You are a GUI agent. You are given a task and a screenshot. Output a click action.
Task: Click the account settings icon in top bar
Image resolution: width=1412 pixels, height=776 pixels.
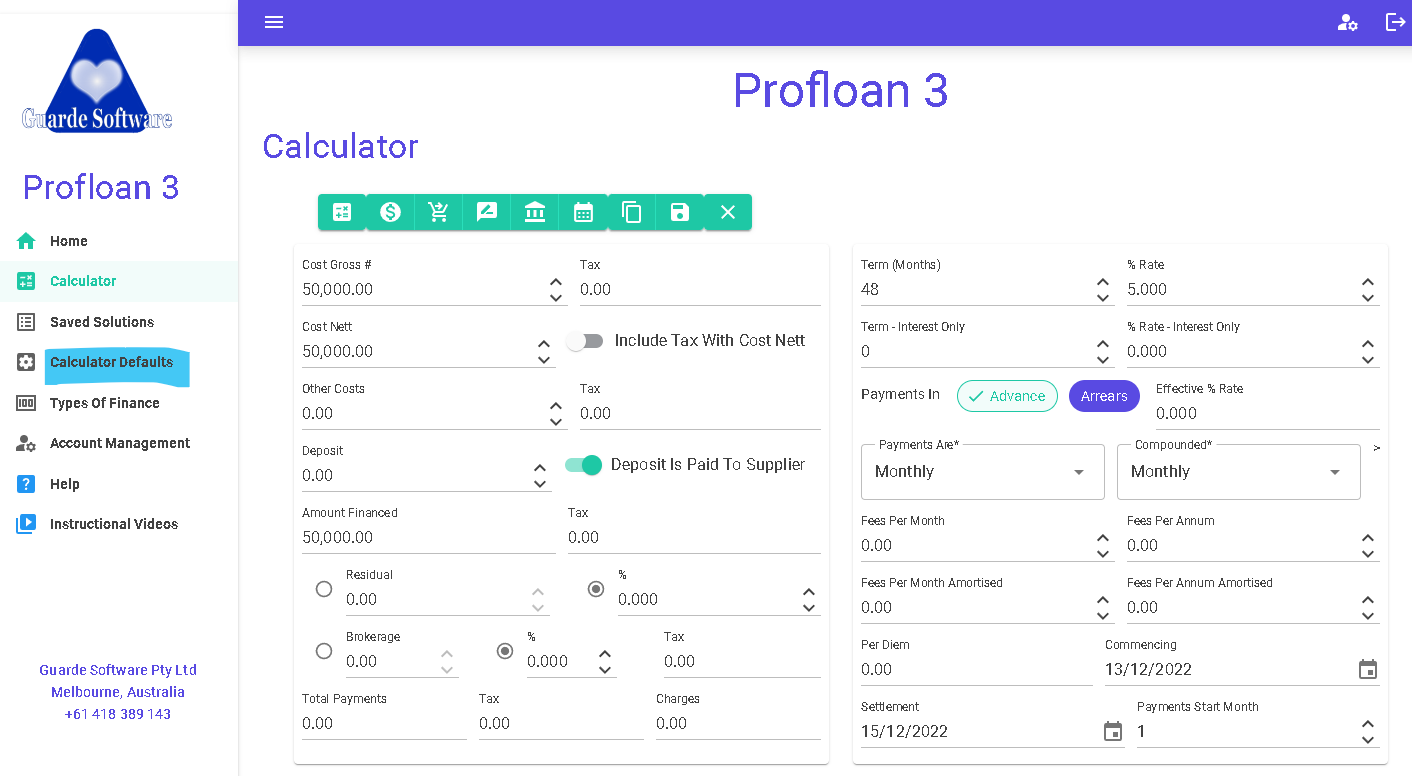(x=1348, y=22)
